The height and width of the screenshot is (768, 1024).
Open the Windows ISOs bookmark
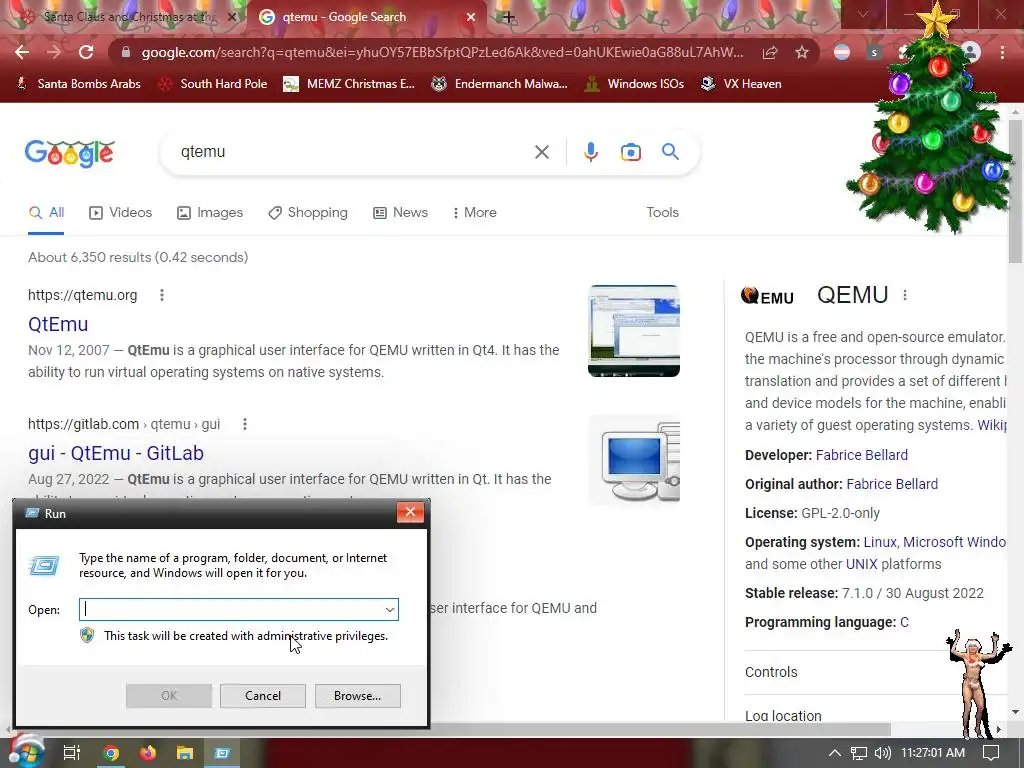(x=635, y=84)
